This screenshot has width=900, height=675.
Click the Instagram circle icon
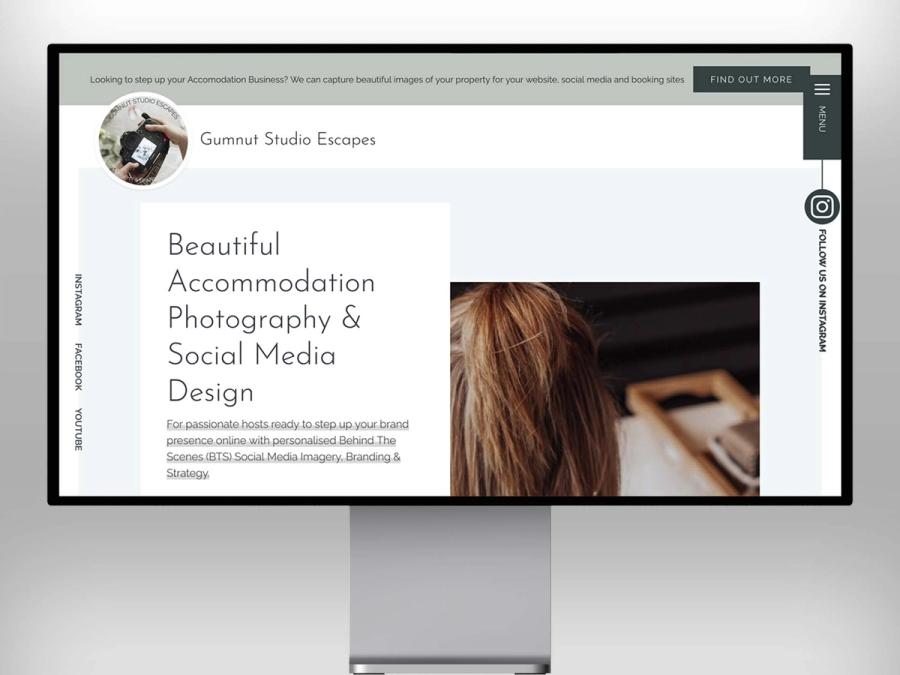(822, 207)
